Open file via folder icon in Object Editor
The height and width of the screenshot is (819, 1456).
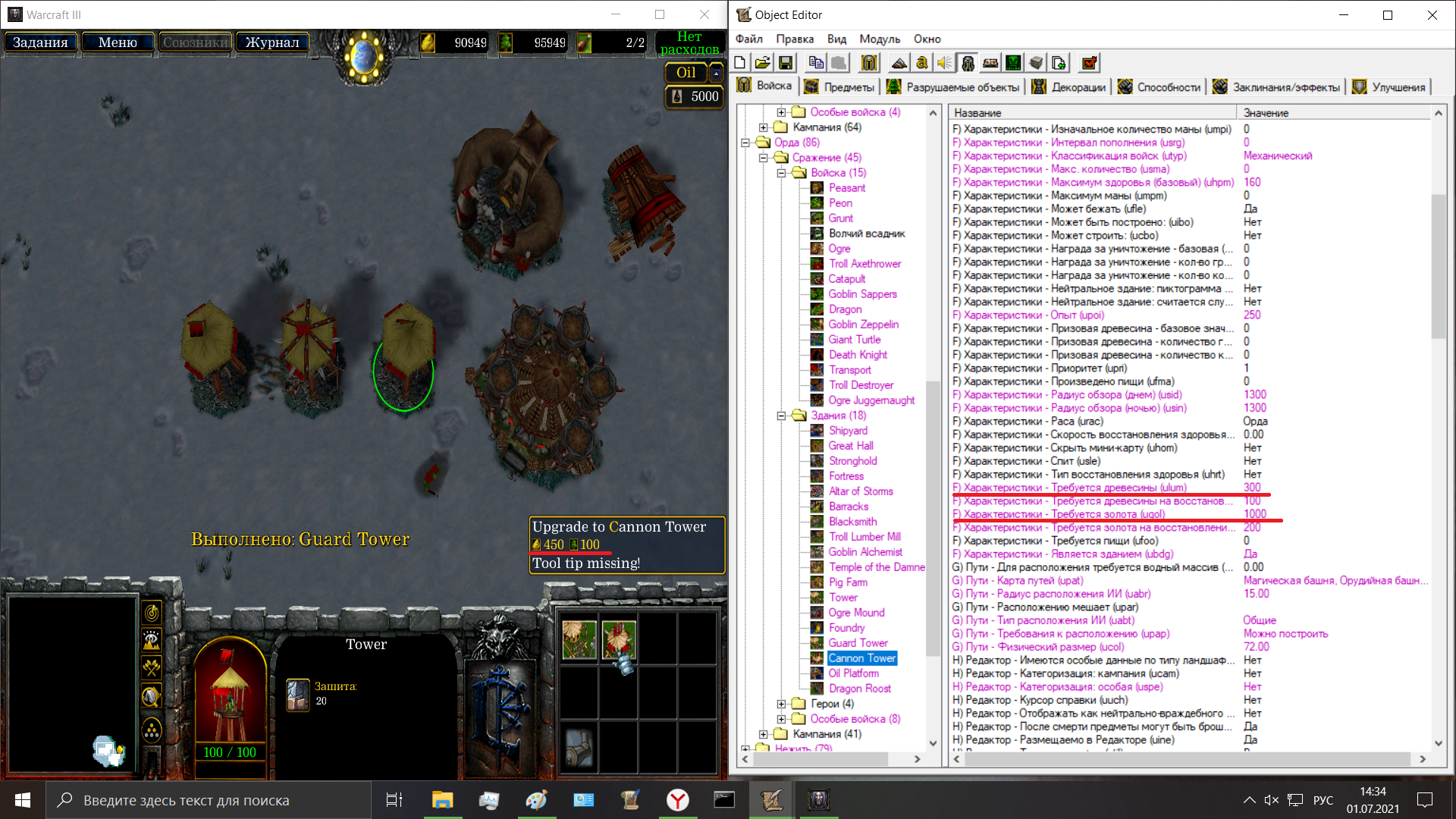point(763,63)
